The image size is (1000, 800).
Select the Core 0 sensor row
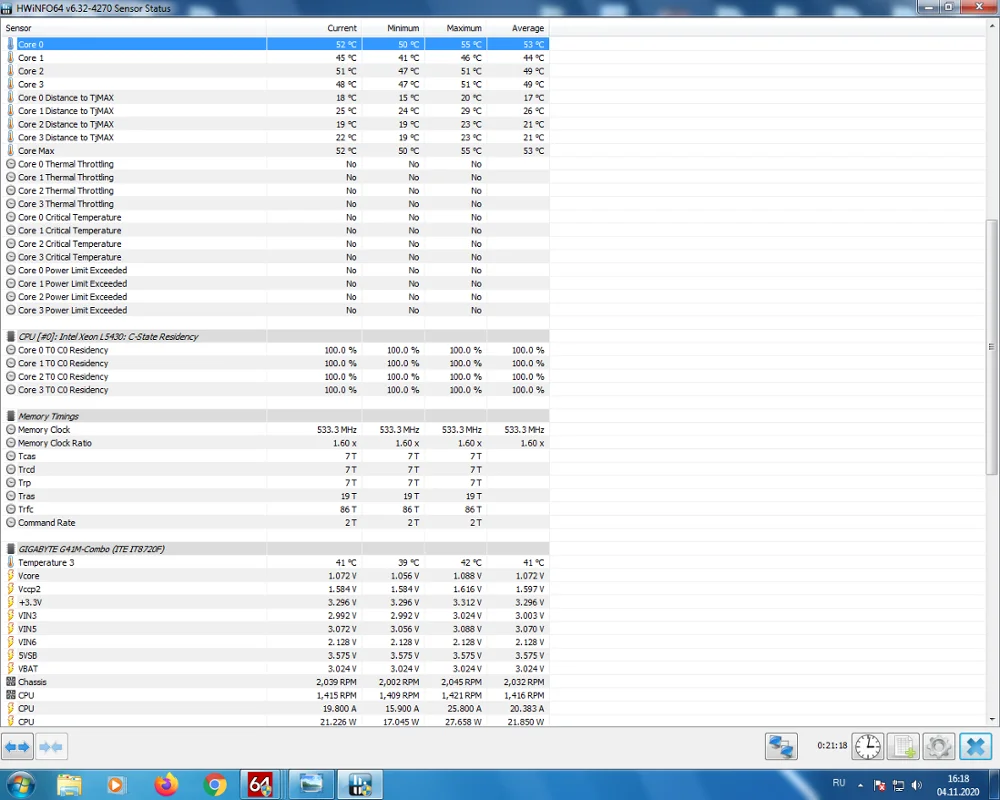click(x=275, y=44)
